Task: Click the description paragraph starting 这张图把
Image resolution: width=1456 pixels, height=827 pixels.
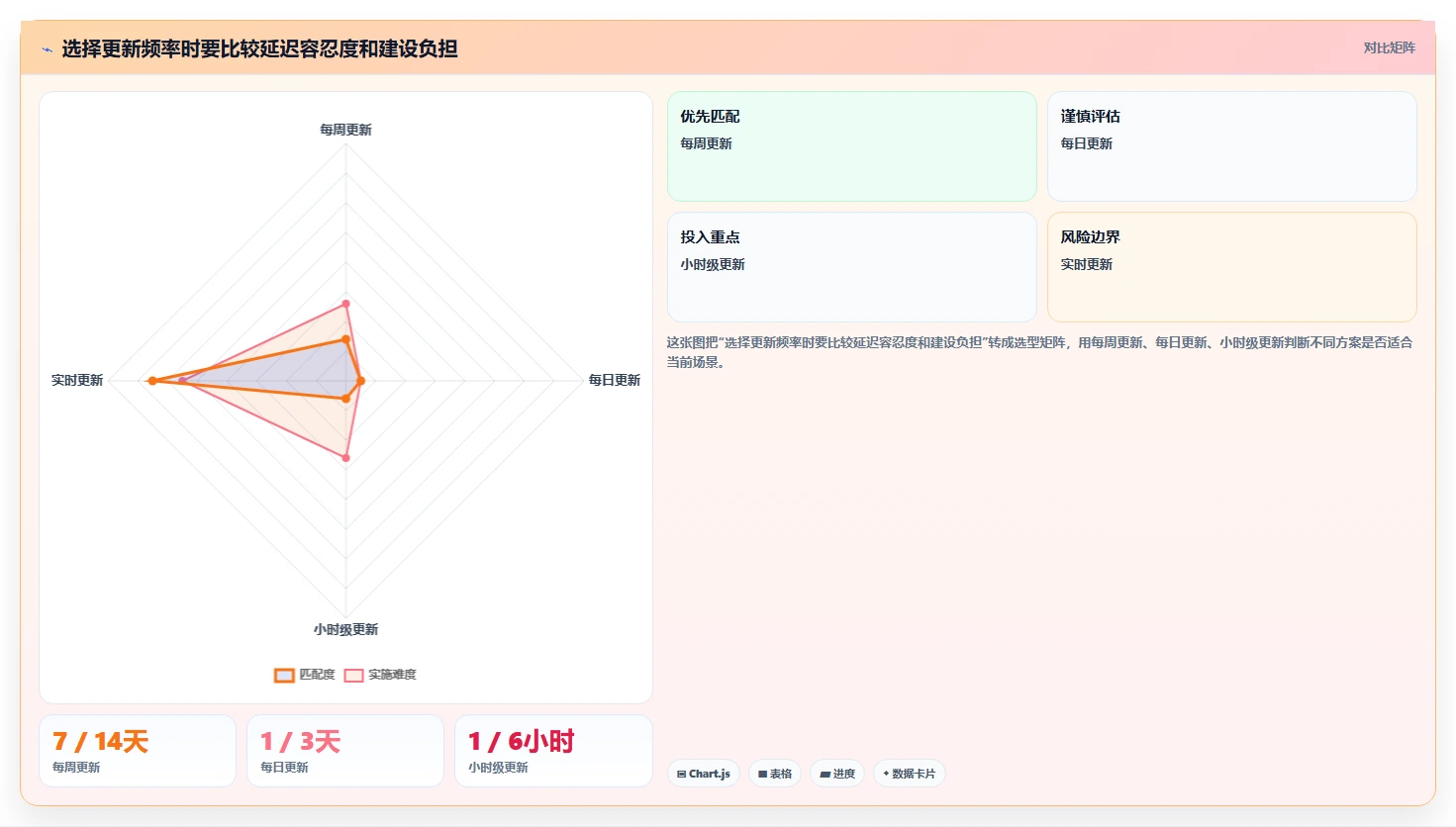Action: pos(1039,352)
